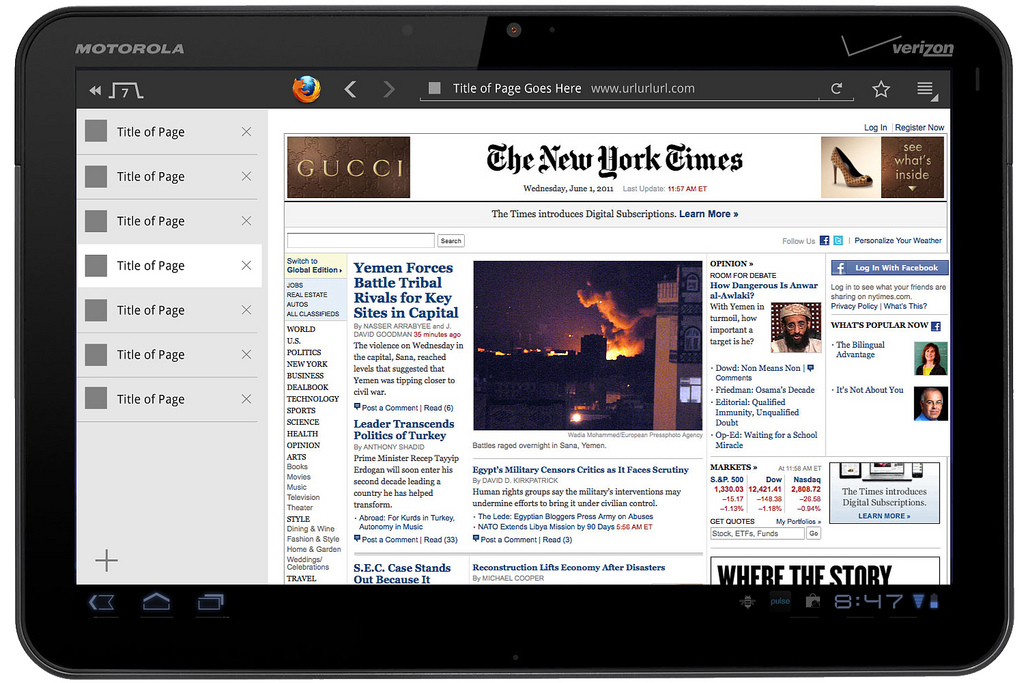Tap the 8:47 clock in status bar
Image resolution: width=1024 pixels, height=683 pixels.
point(869,601)
